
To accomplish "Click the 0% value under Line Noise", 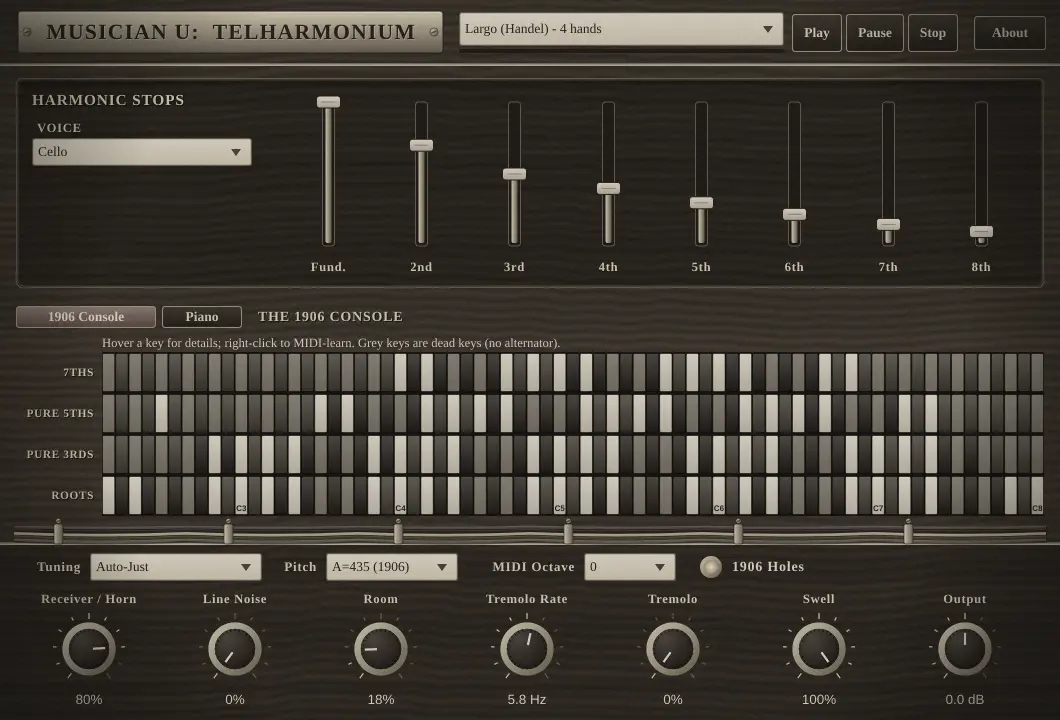I will coord(235,700).
